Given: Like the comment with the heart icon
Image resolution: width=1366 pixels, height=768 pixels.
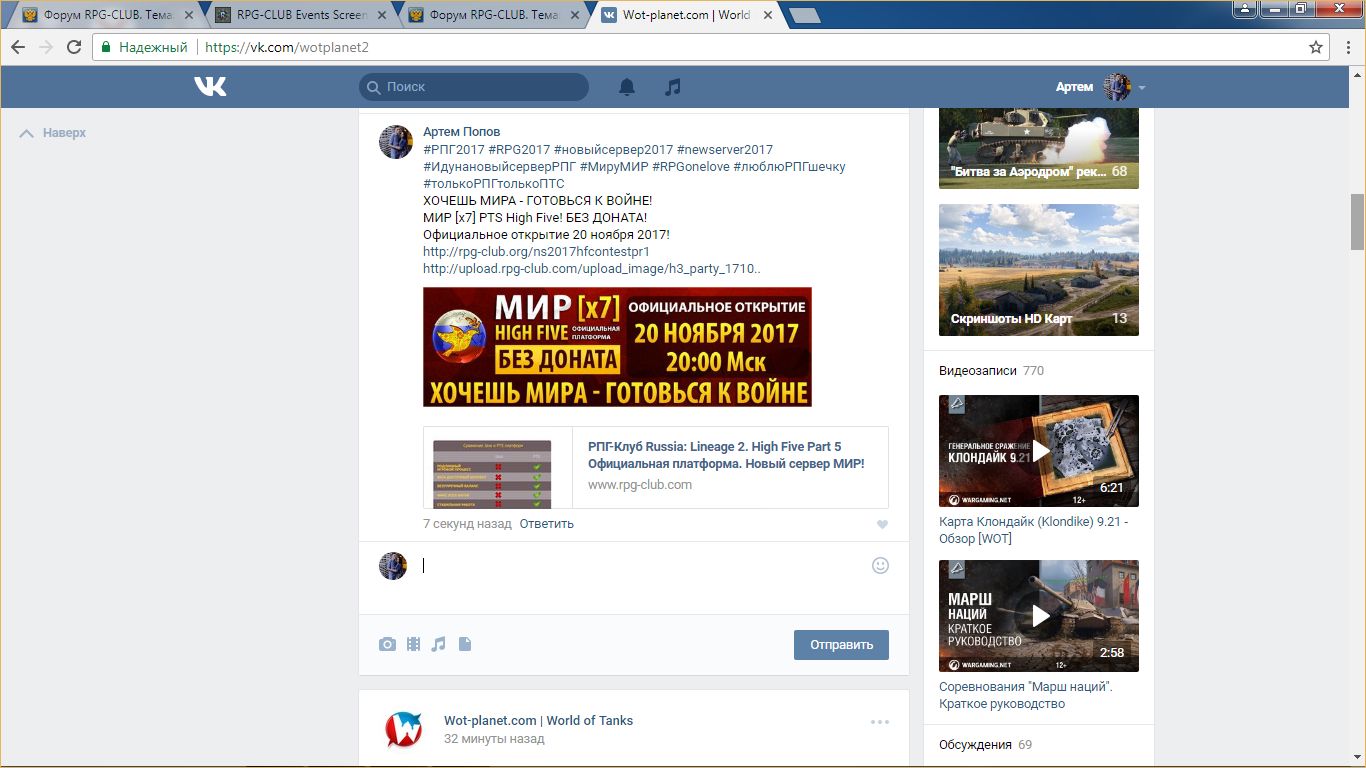Looking at the screenshot, I should click(x=882, y=525).
